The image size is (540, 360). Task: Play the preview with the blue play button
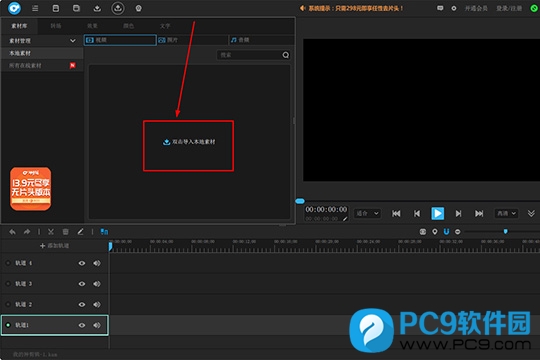438,214
